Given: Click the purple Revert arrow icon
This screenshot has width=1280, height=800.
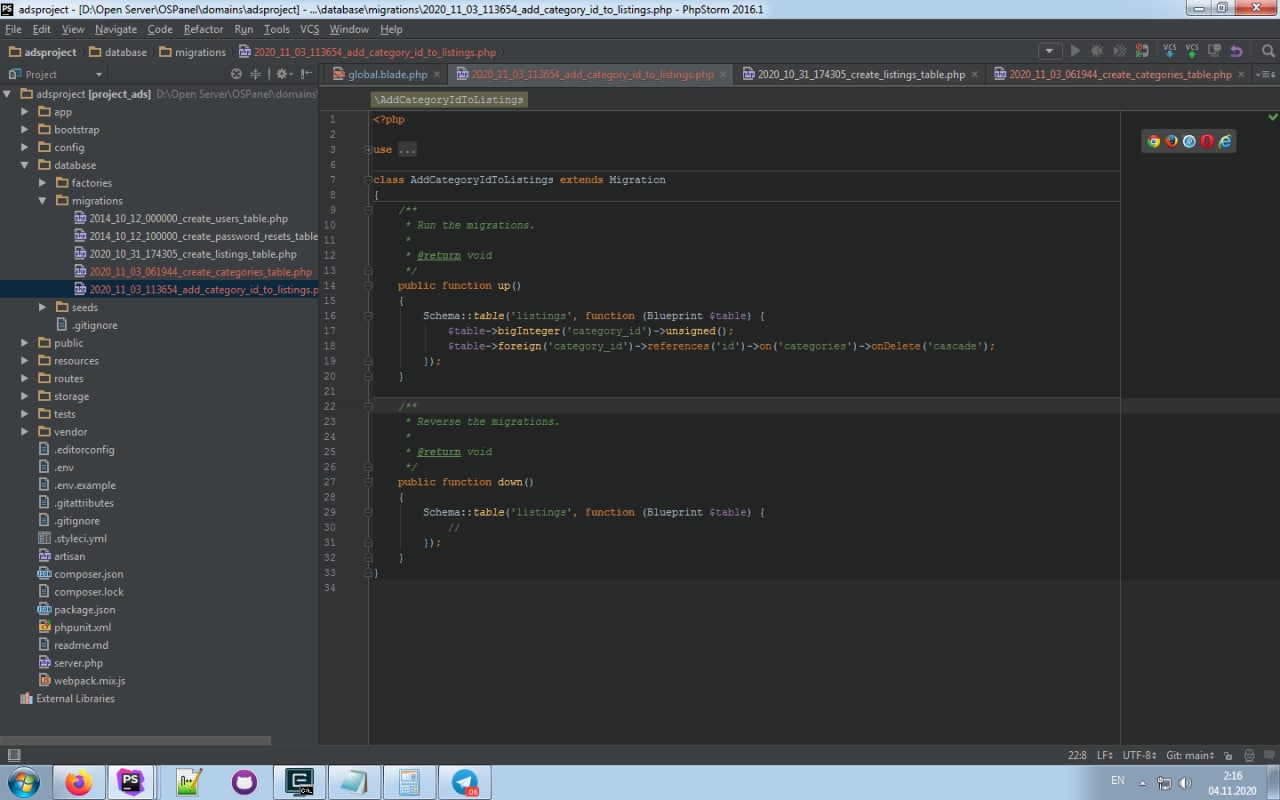Looking at the screenshot, I should coord(1236,51).
